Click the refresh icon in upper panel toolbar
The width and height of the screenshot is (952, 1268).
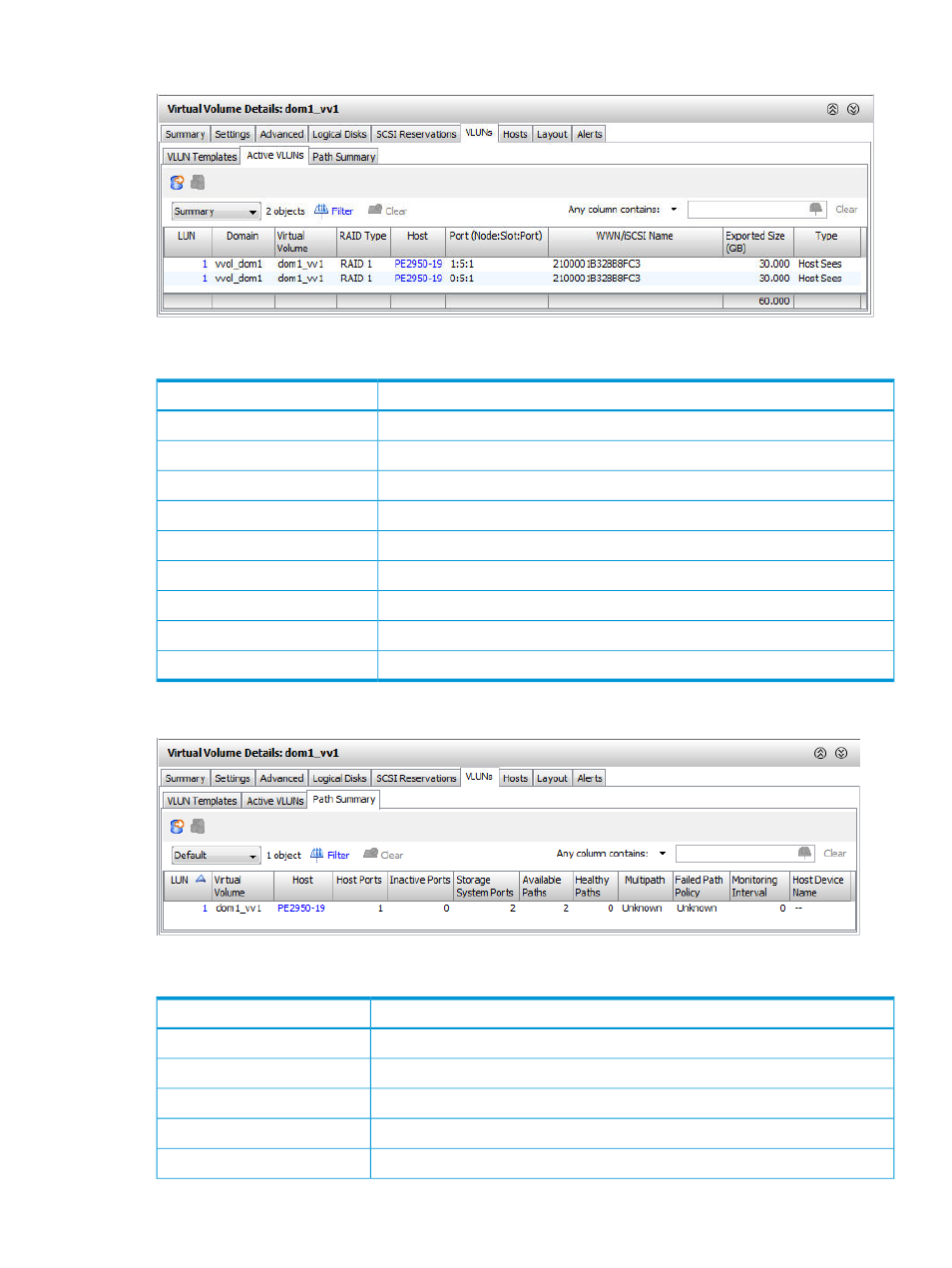click(177, 183)
